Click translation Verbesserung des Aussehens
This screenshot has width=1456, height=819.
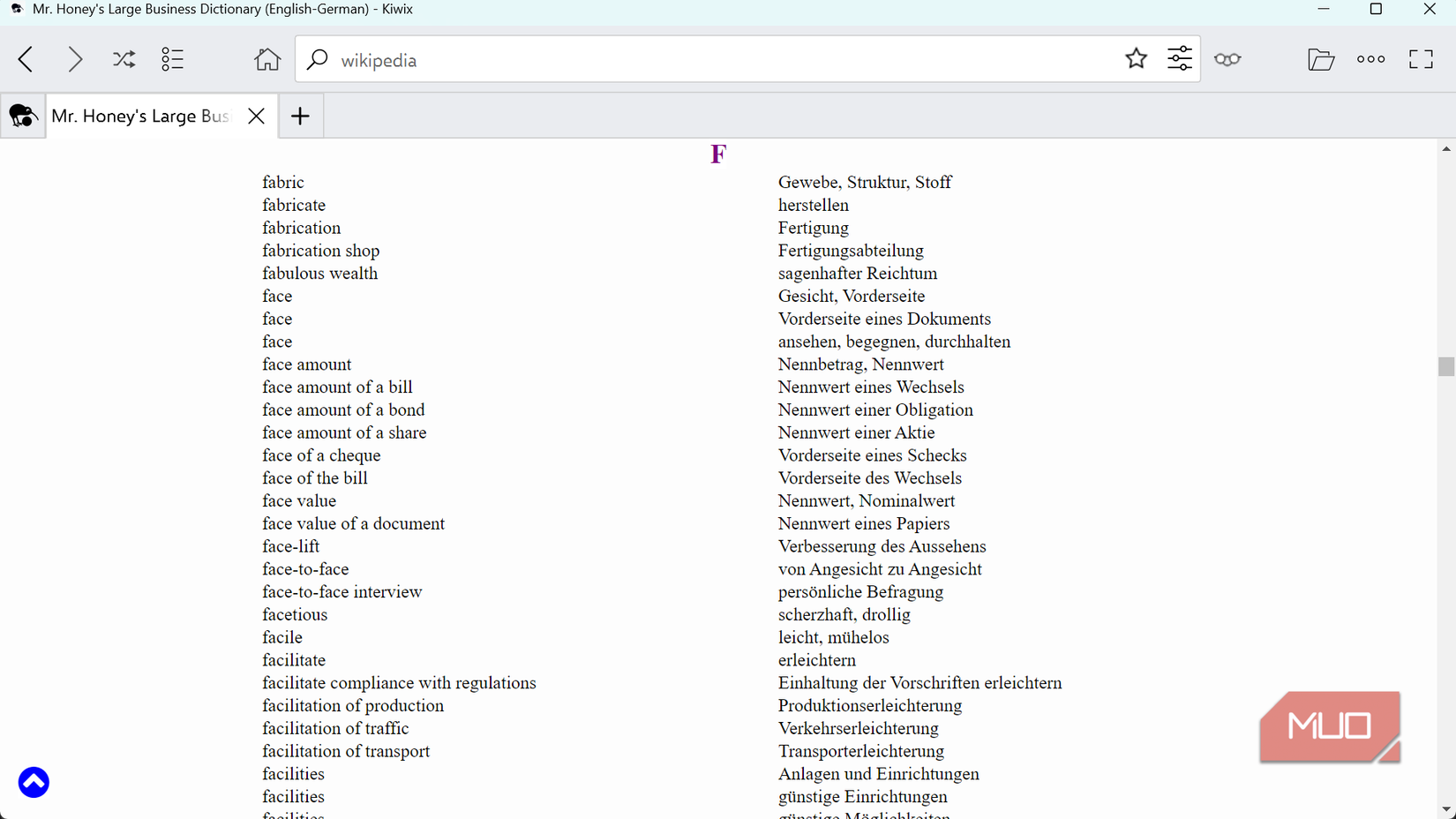click(x=882, y=547)
